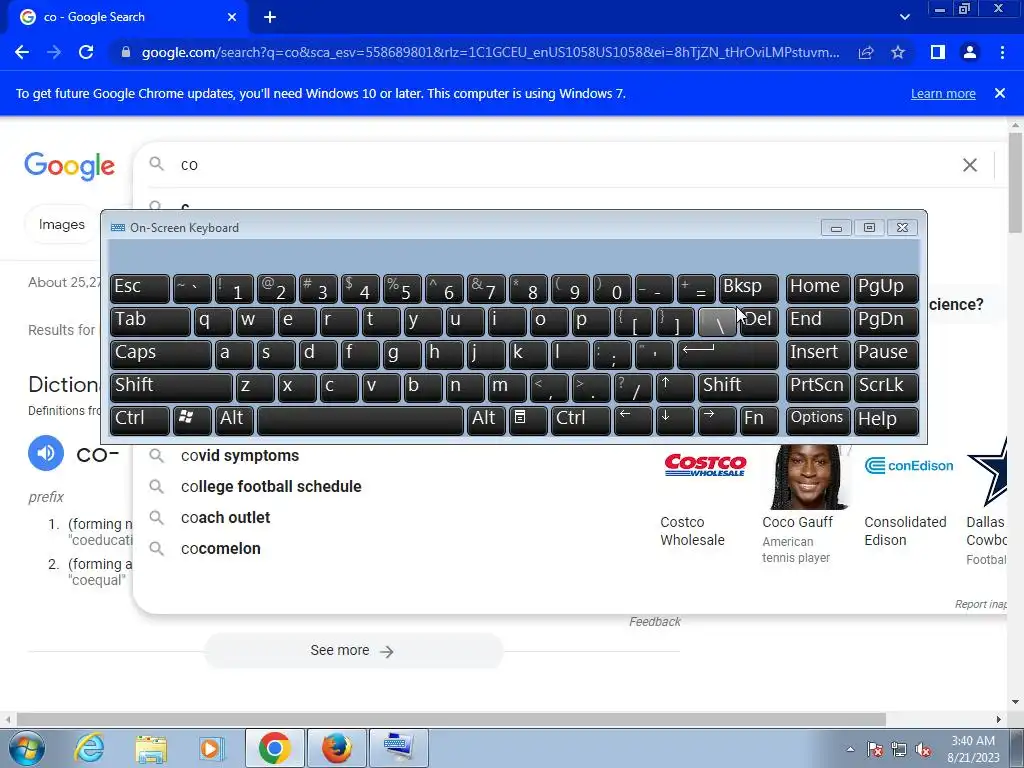This screenshot has height=768, width=1024.
Task: Focus the Google search field containing 'co'
Action: pyautogui.click(x=562, y=165)
